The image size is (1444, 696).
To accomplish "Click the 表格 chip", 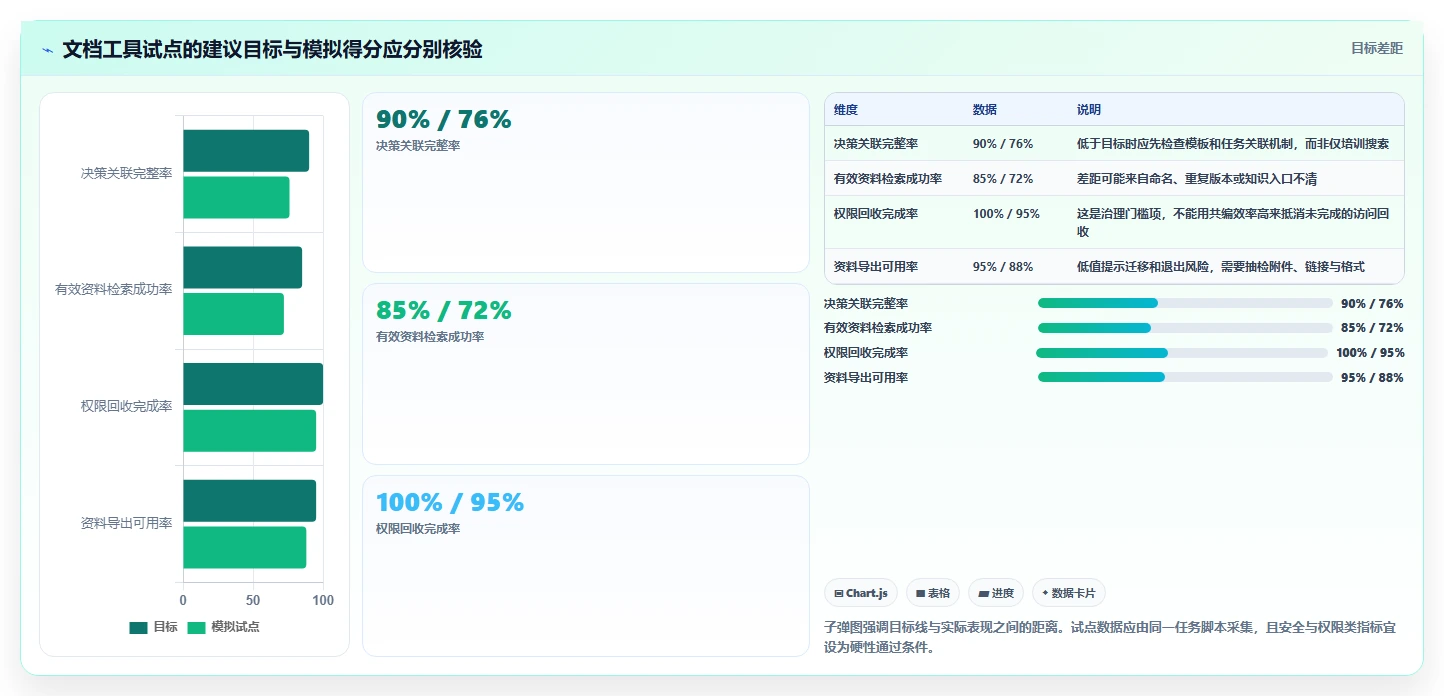I will point(933,593).
